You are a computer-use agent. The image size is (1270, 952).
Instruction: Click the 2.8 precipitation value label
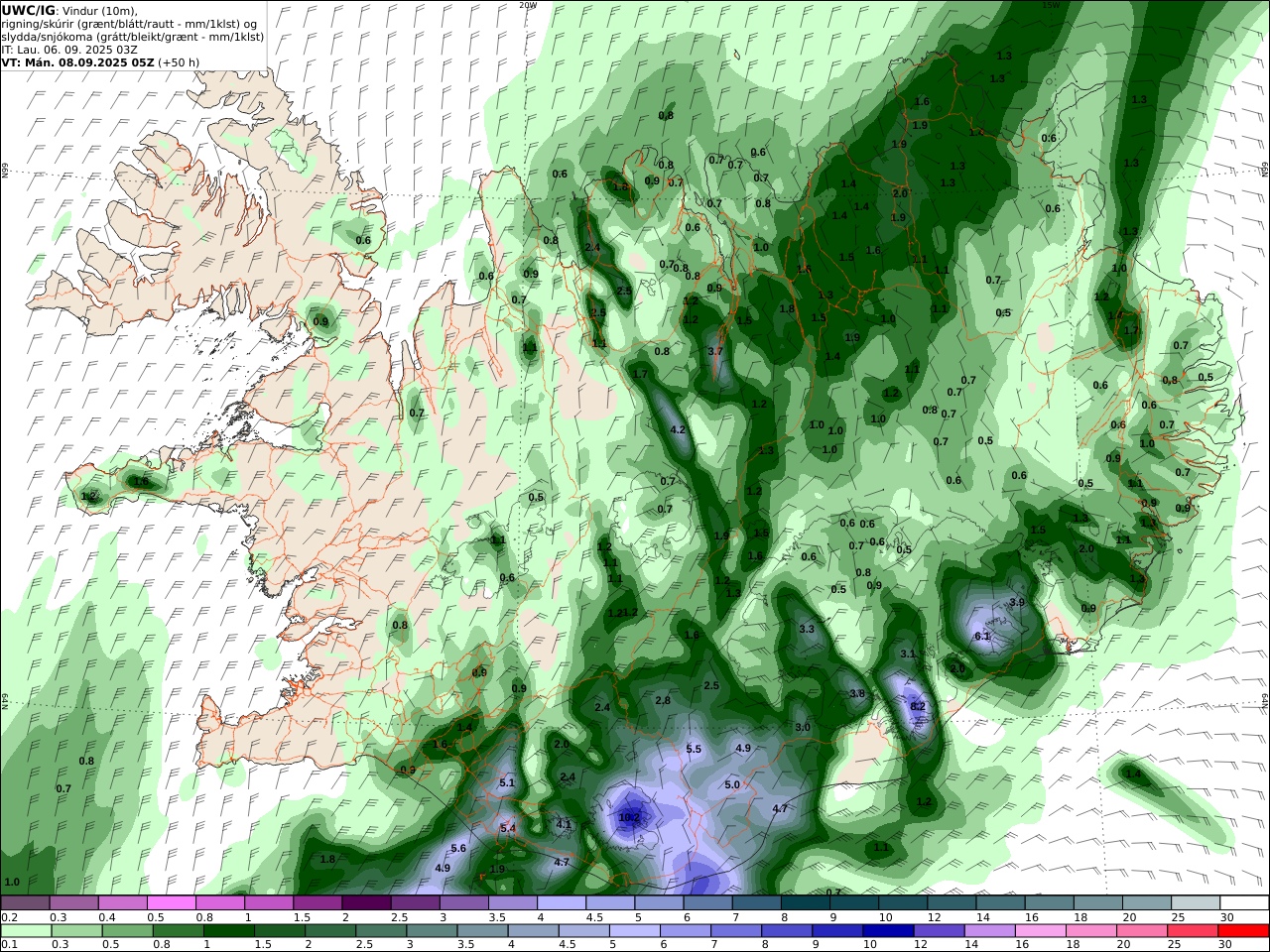point(663,701)
